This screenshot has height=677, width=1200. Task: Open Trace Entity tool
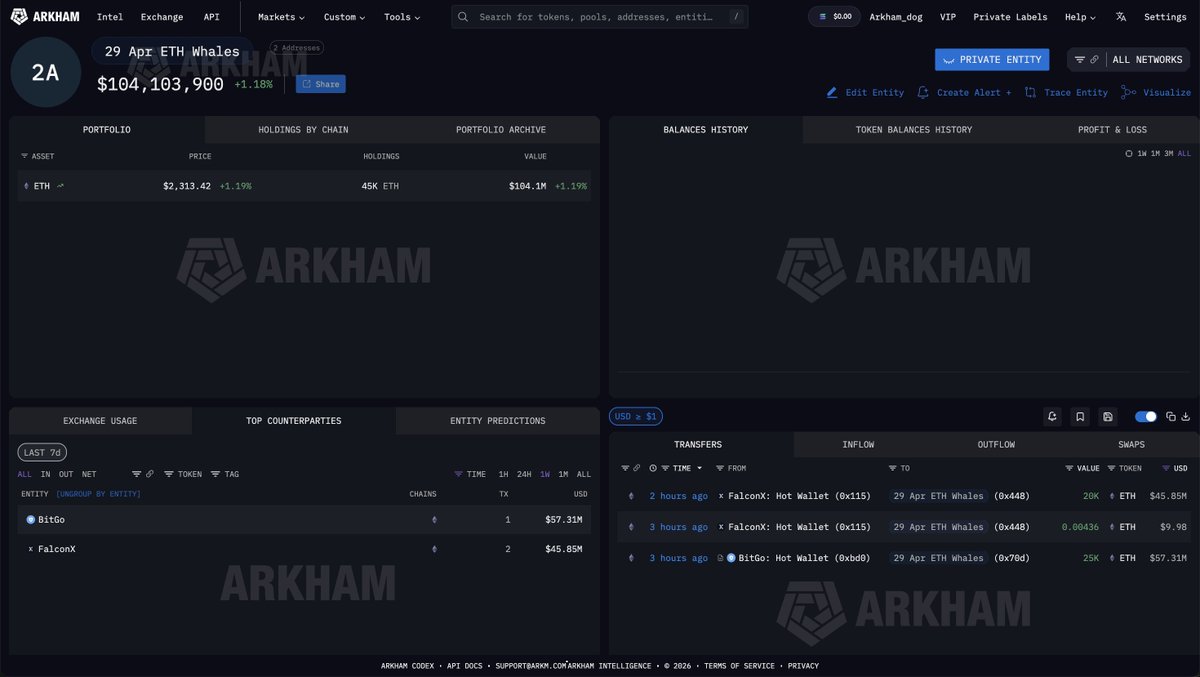pyautogui.click(x=1066, y=92)
